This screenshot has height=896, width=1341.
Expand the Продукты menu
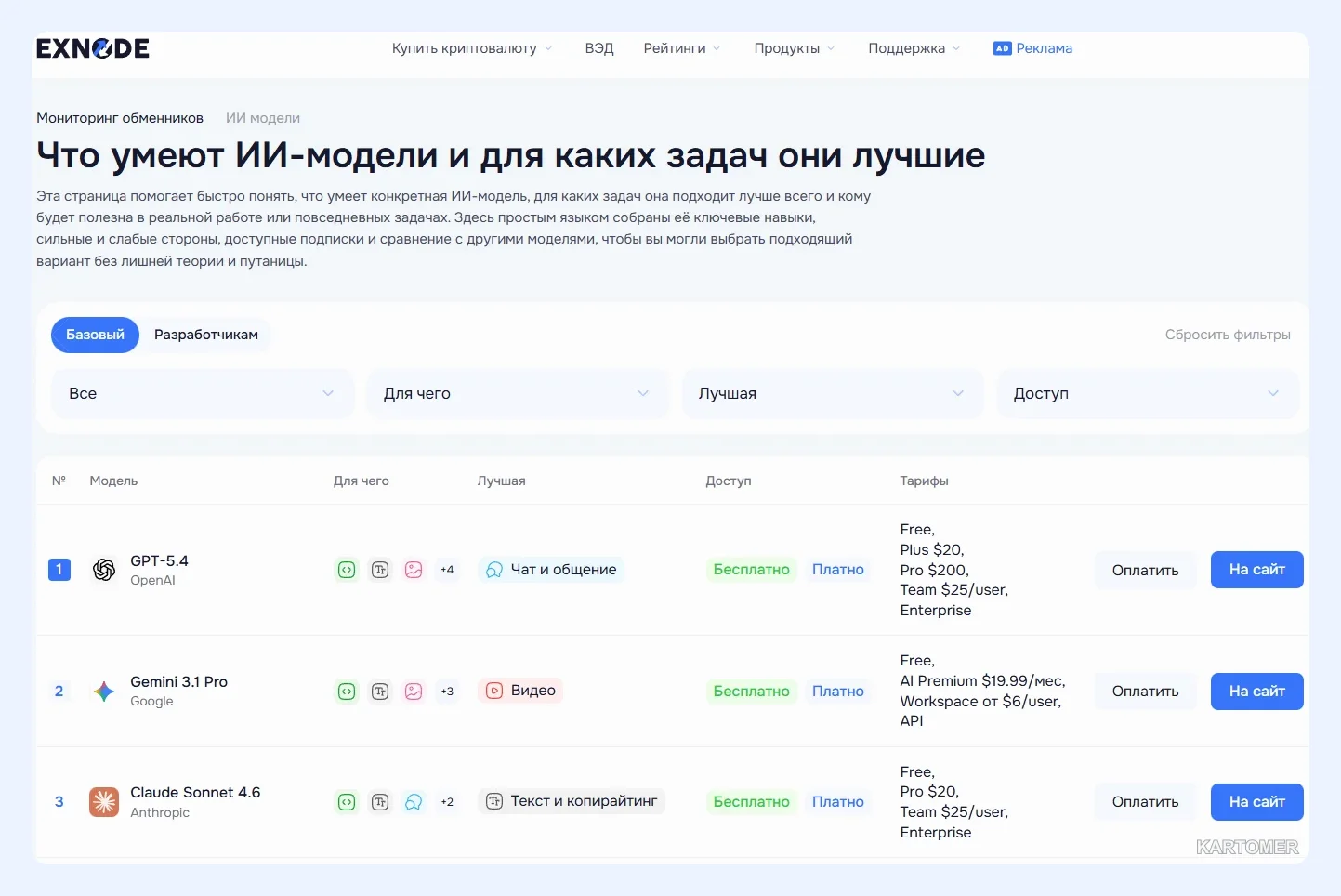795,48
